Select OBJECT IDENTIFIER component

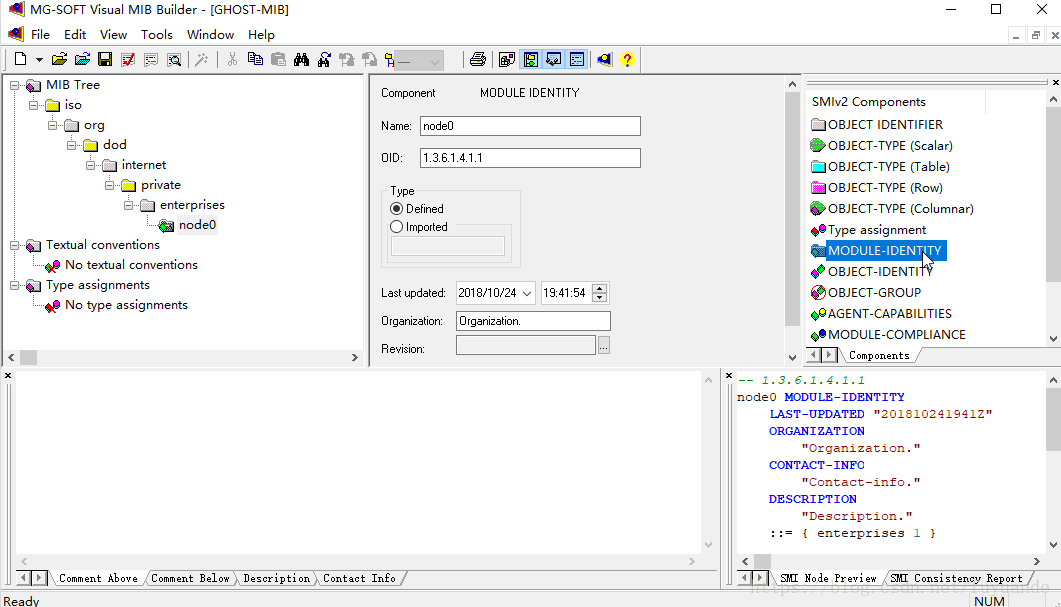pos(885,125)
